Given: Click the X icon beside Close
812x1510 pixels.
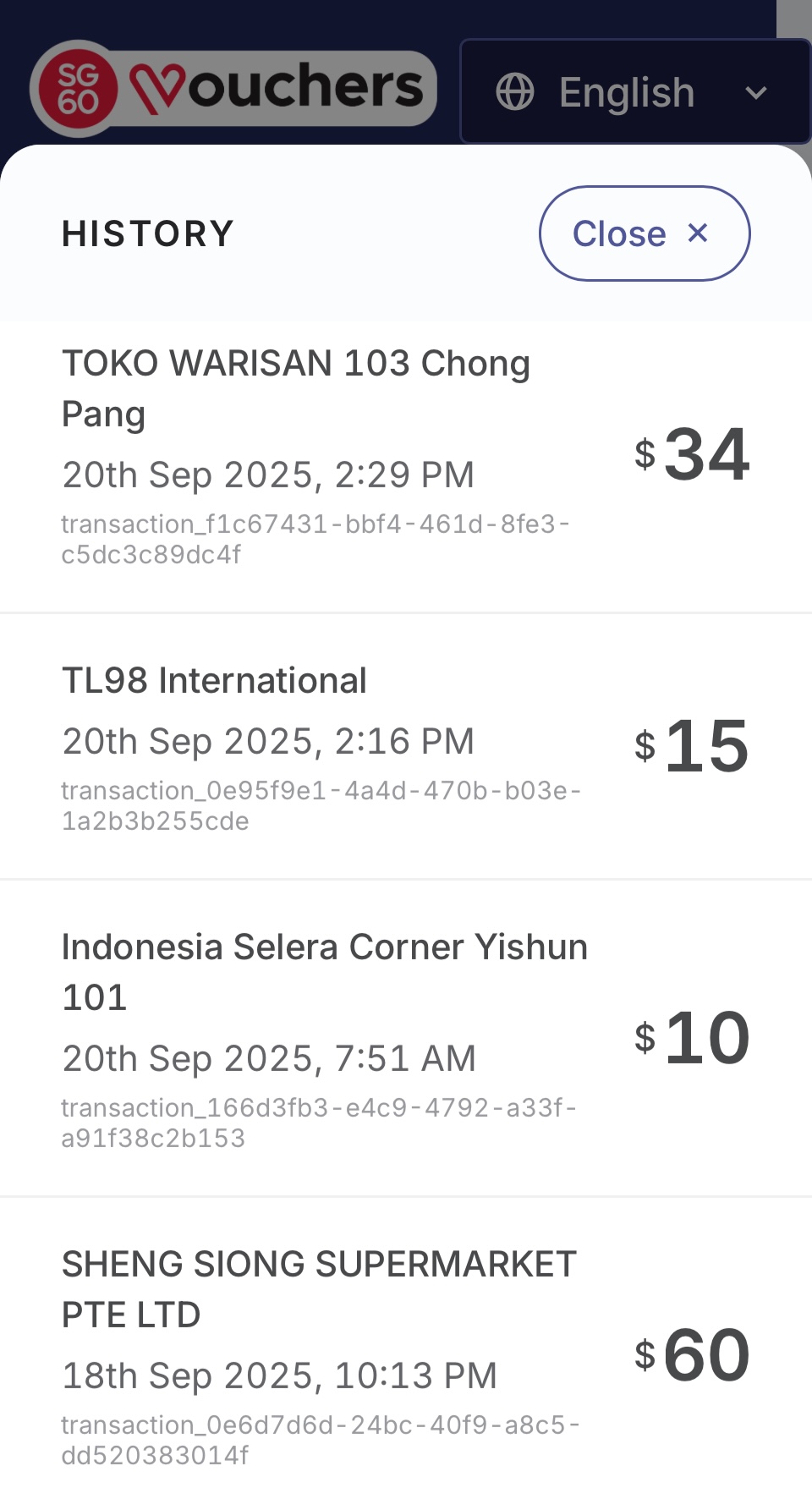Looking at the screenshot, I should click(698, 233).
